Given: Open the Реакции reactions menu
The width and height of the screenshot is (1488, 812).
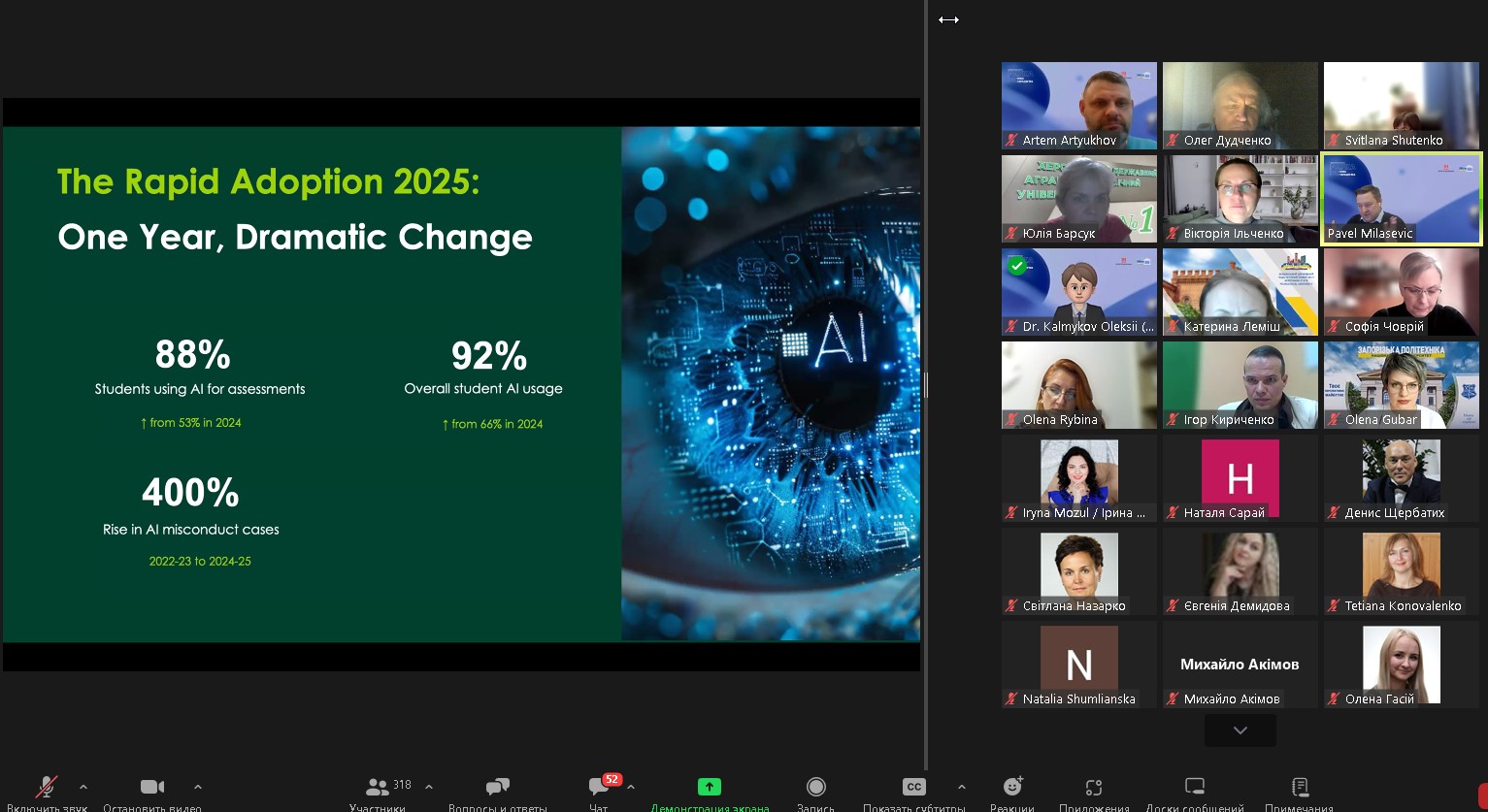Looking at the screenshot, I should tap(1012, 787).
